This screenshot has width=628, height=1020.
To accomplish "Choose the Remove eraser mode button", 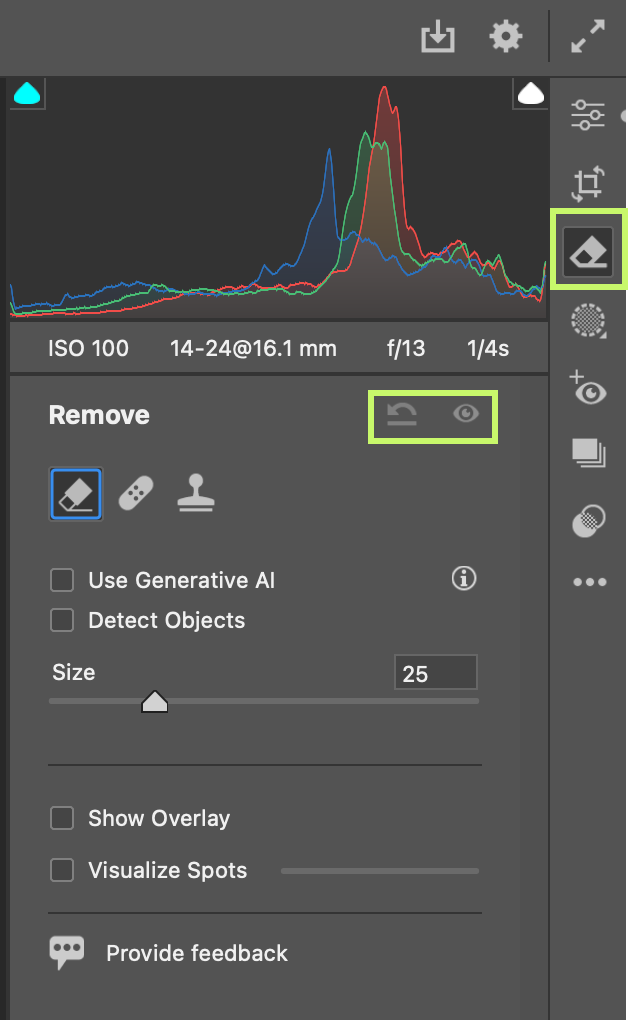I will (75, 494).
